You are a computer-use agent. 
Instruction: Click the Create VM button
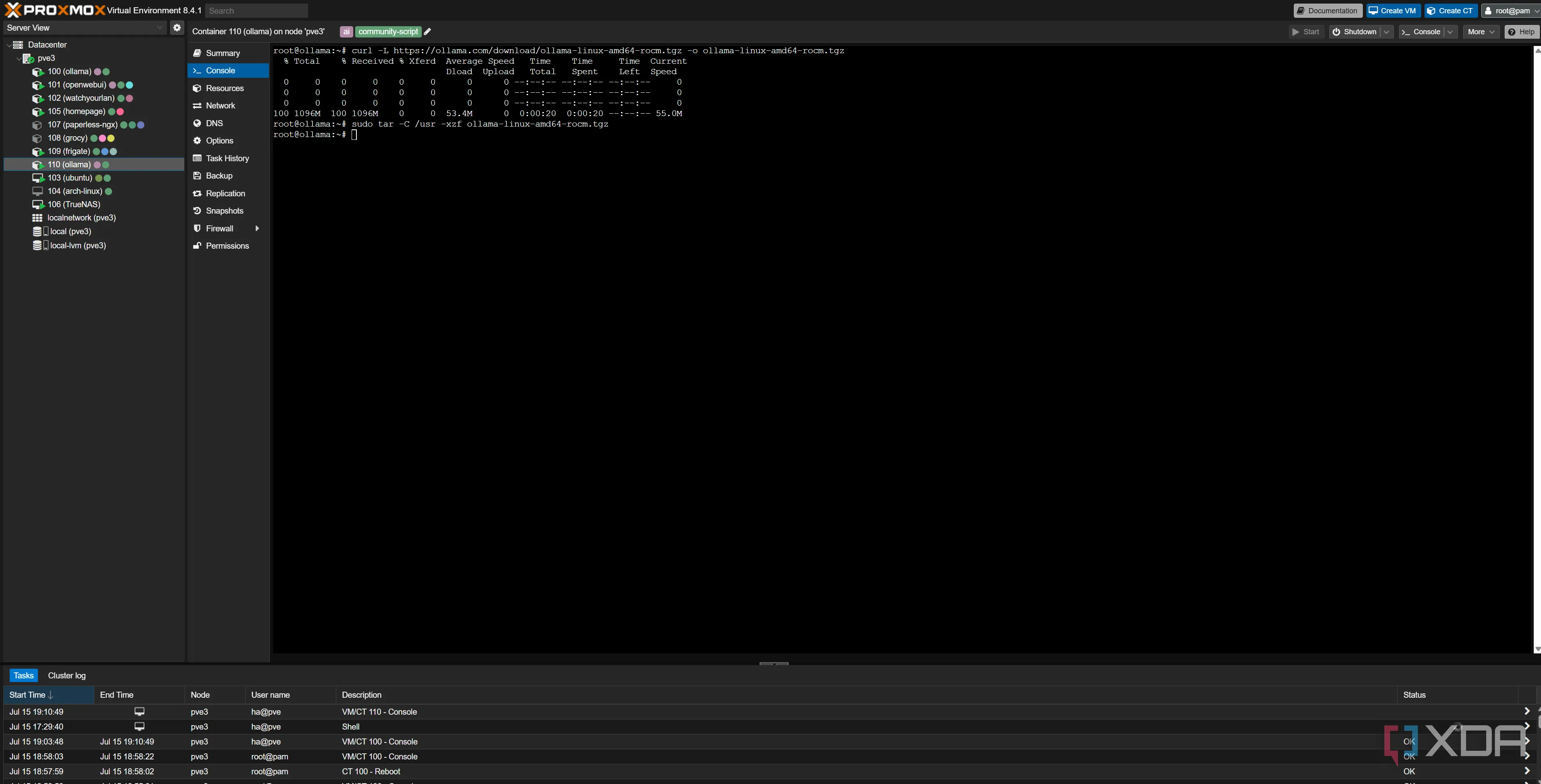(1393, 11)
